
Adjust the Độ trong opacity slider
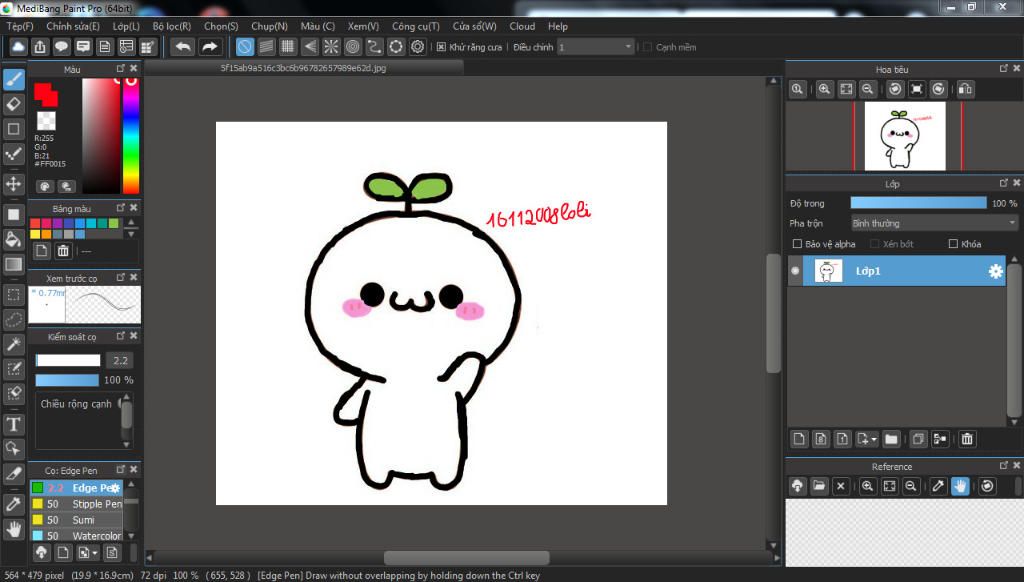(918, 203)
